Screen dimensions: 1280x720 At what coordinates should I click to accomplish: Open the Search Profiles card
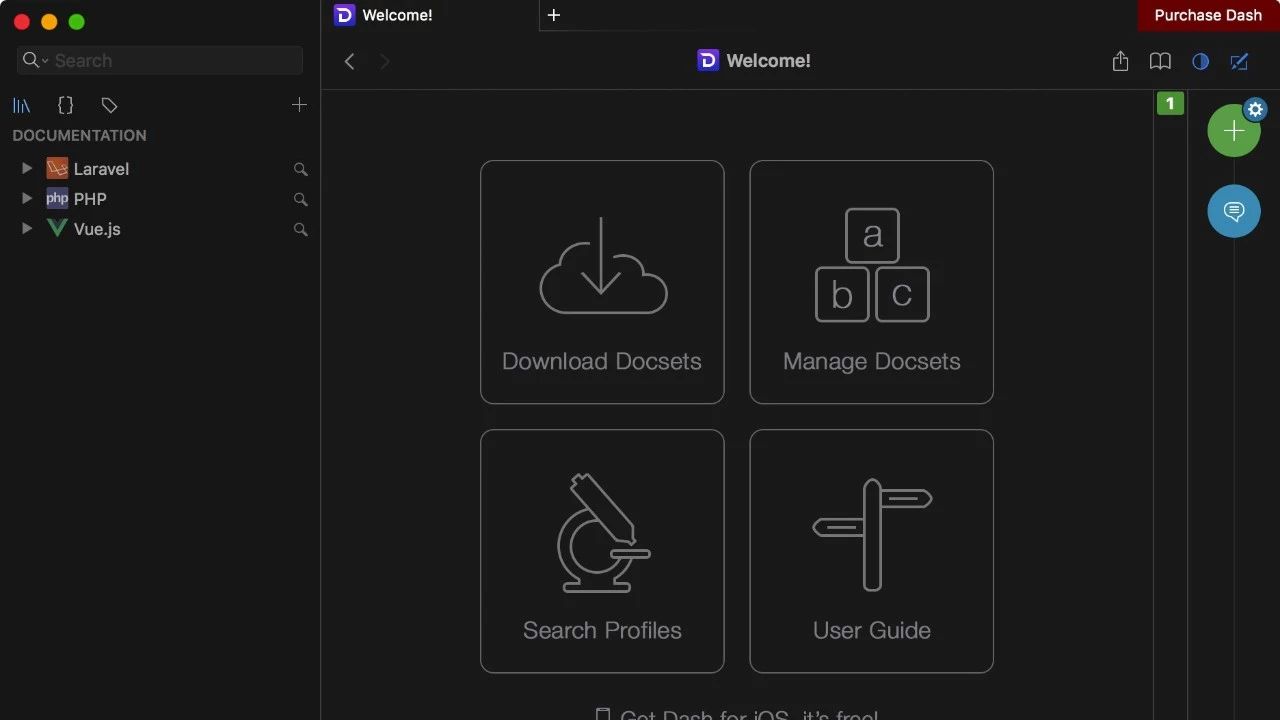coord(602,551)
